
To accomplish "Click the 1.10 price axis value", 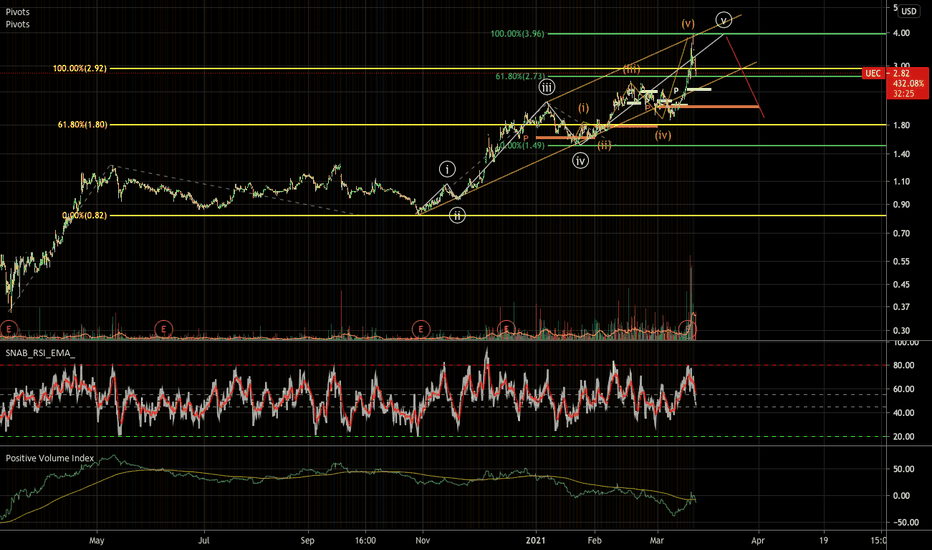I will pyautogui.click(x=901, y=181).
